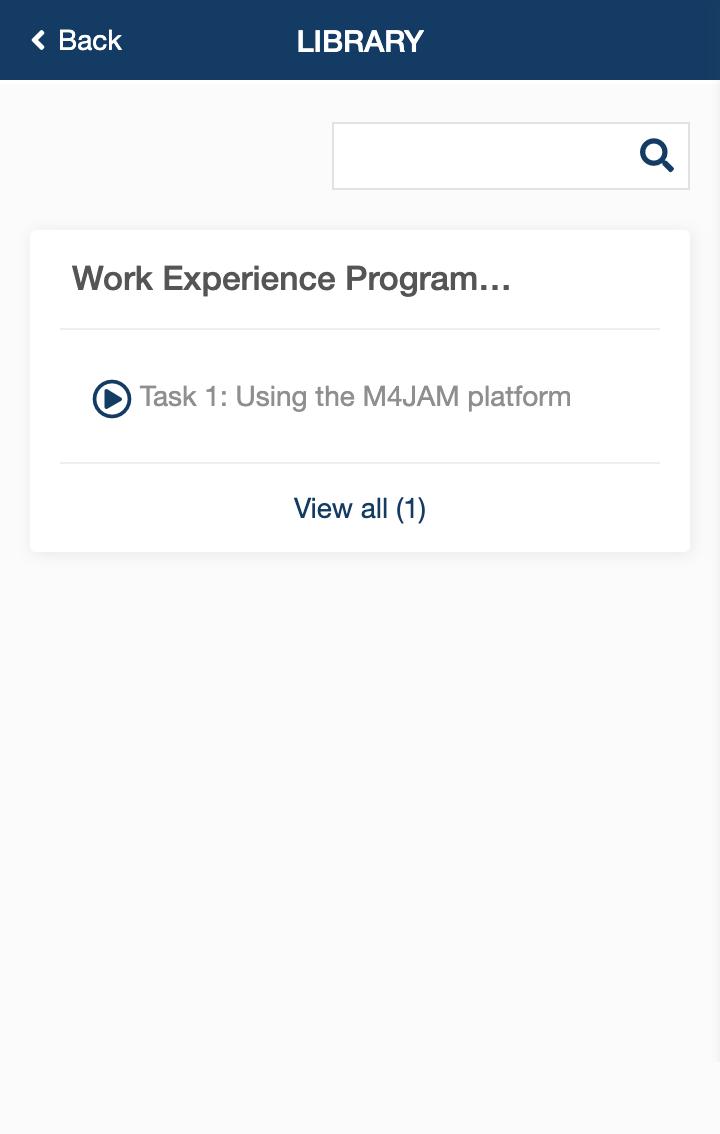Screen dimensions: 720x1134
Task: Click the magnifying glass search icon
Action: click(657, 156)
